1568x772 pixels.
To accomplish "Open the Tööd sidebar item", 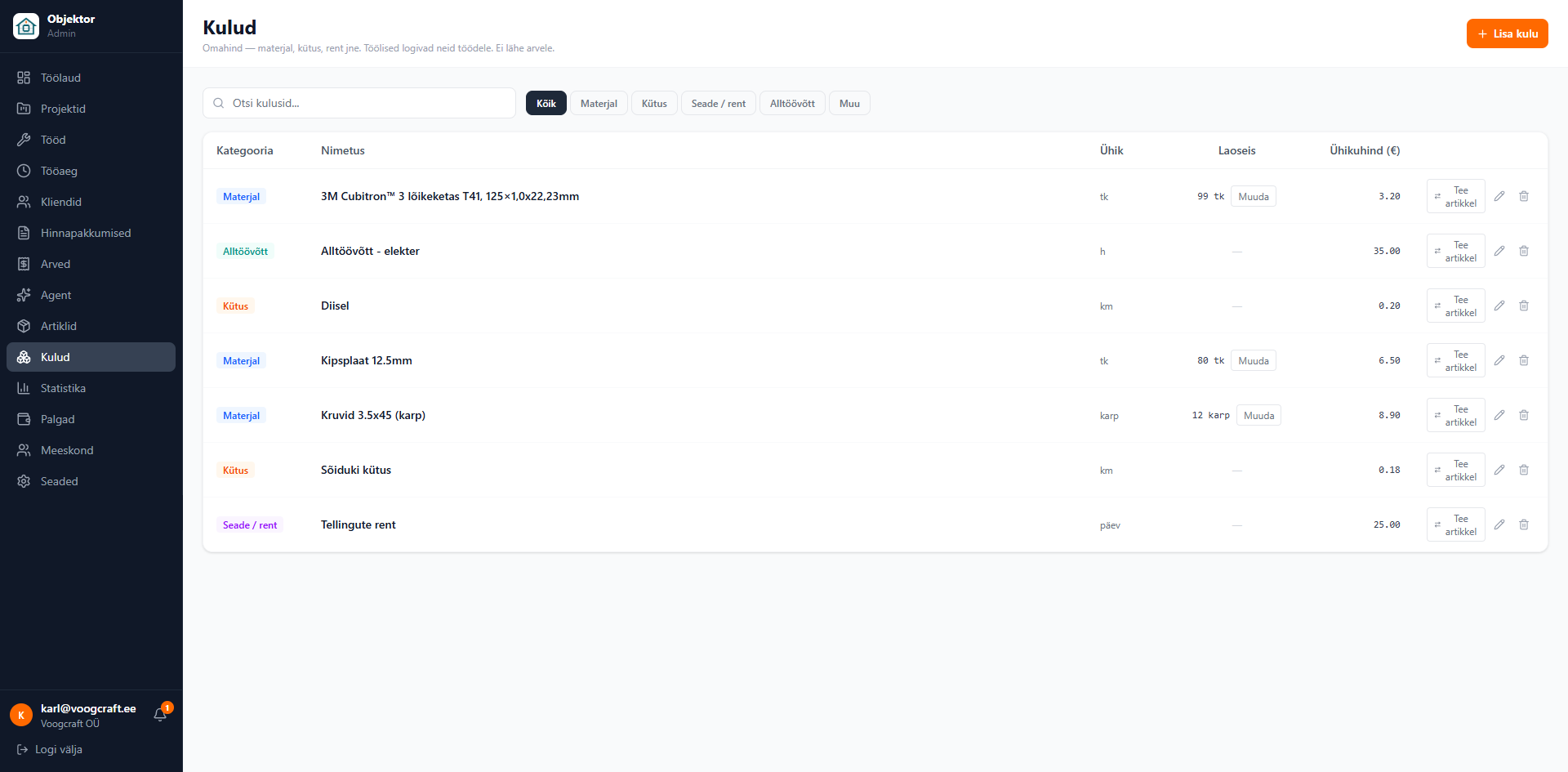I will 91,140.
